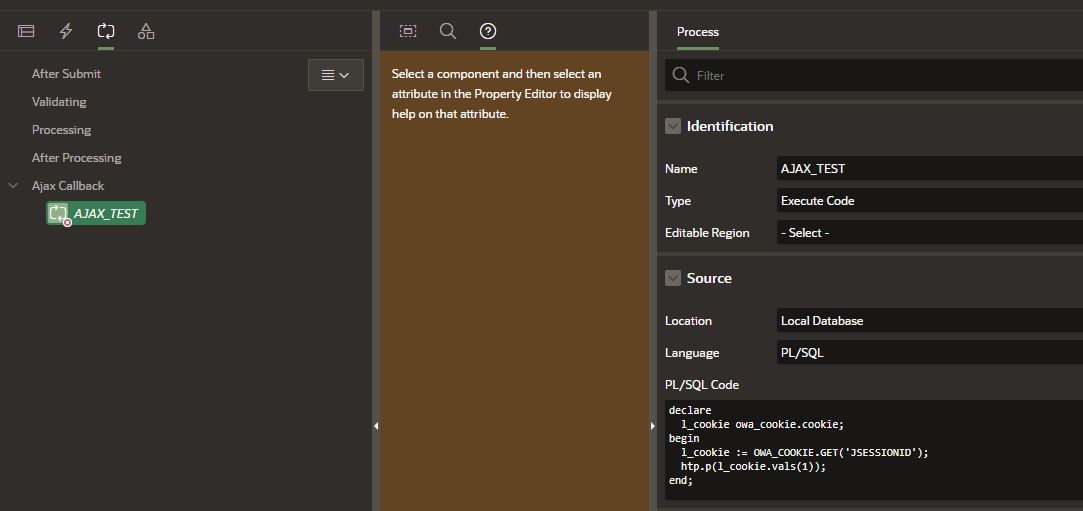The width and height of the screenshot is (1083, 511).
Task: Switch to the Layout tab icon
Action: [408, 31]
